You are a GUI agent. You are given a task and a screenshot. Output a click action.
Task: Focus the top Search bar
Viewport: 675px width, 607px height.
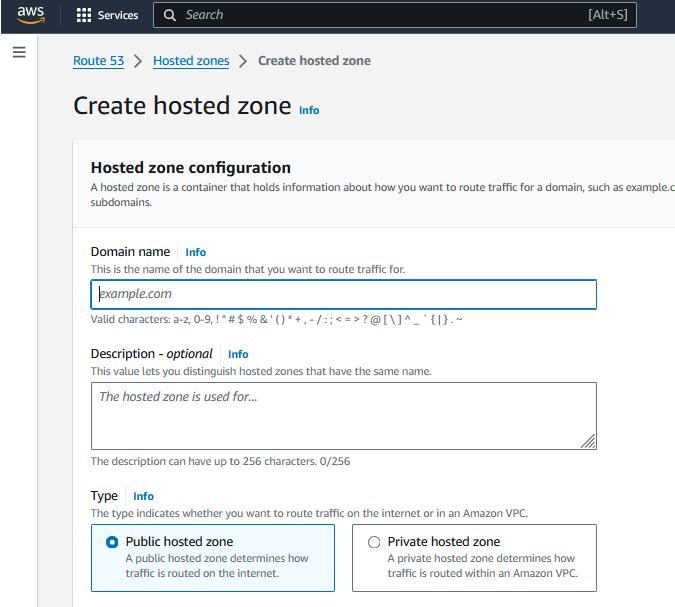394,15
